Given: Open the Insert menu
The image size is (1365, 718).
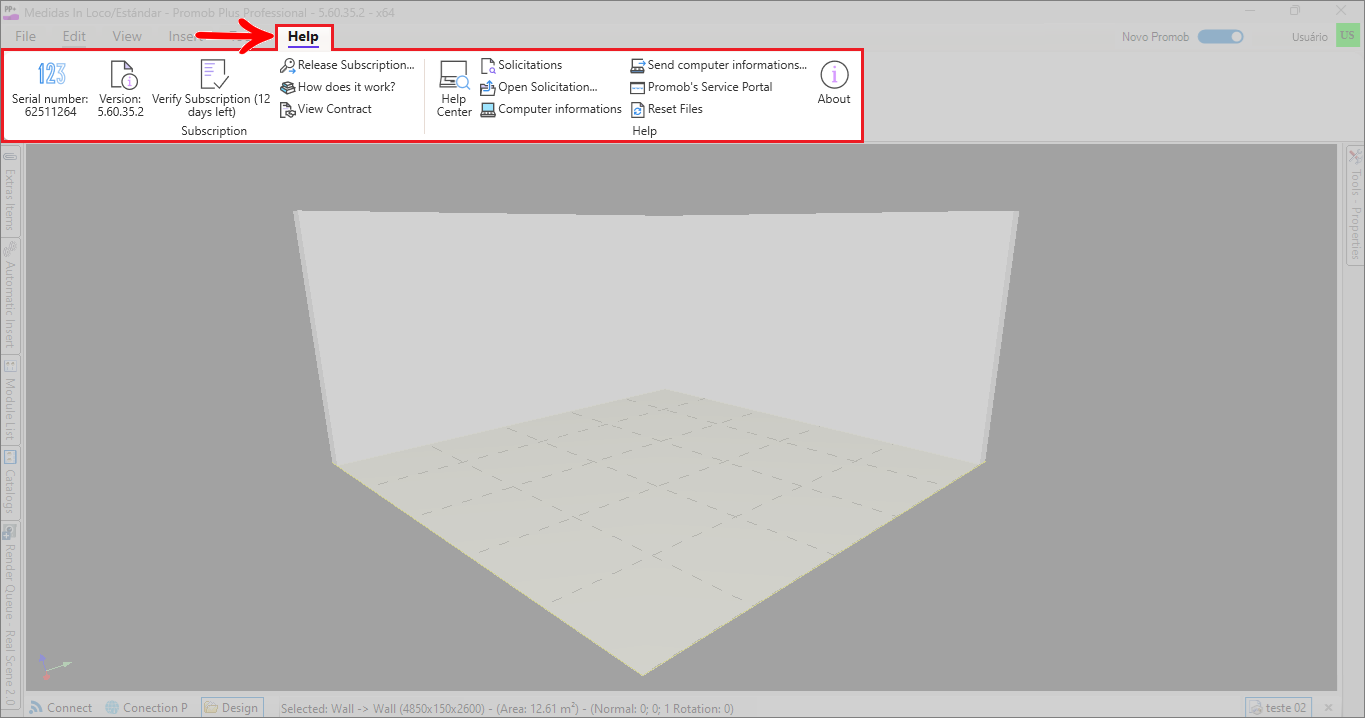Looking at the screenshot, I should click(187, 36).
